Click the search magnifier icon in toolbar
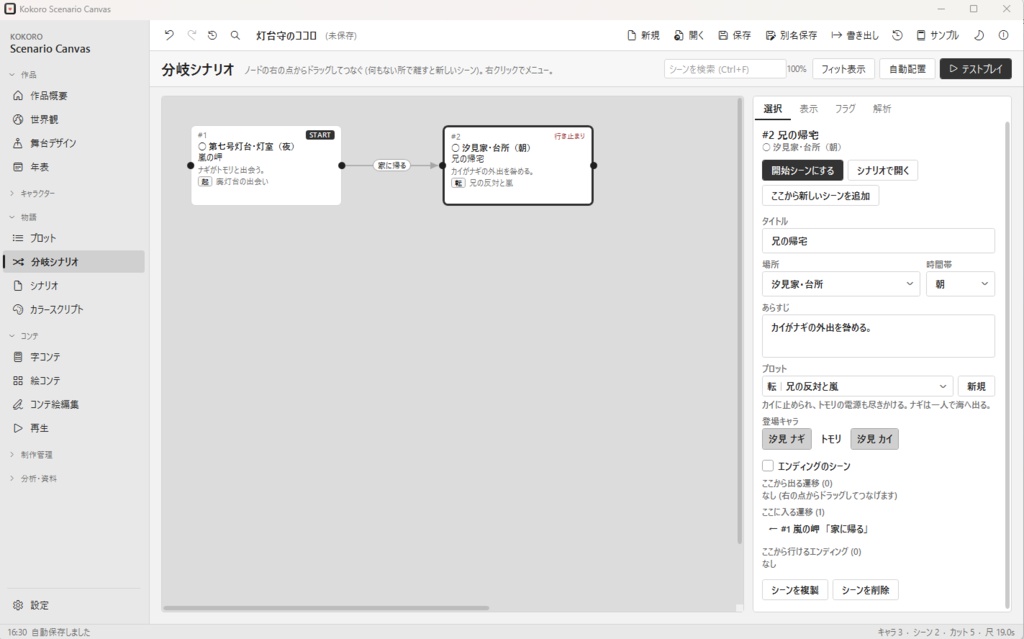 click(235, 35)
